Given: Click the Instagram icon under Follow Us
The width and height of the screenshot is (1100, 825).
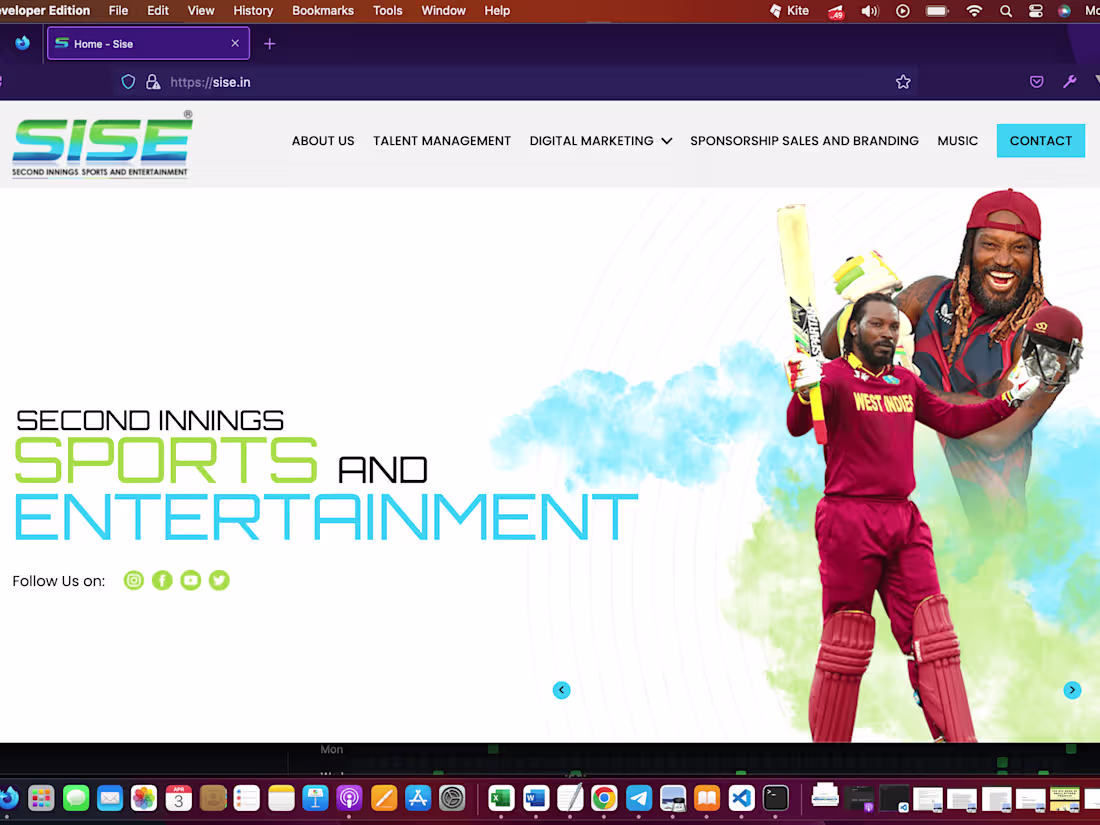Looking at the screenshot, I should coord(133,580).
